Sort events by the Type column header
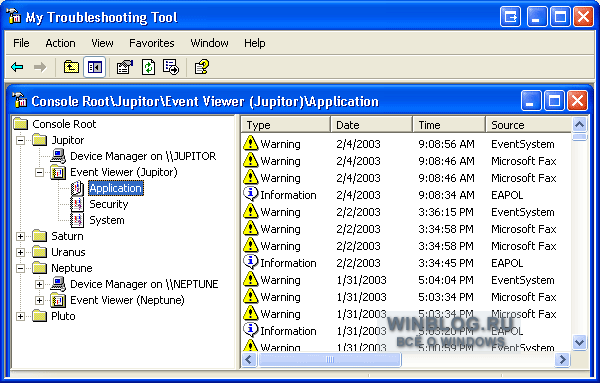The height and width of the screenshot is (383, 600). 286,125
